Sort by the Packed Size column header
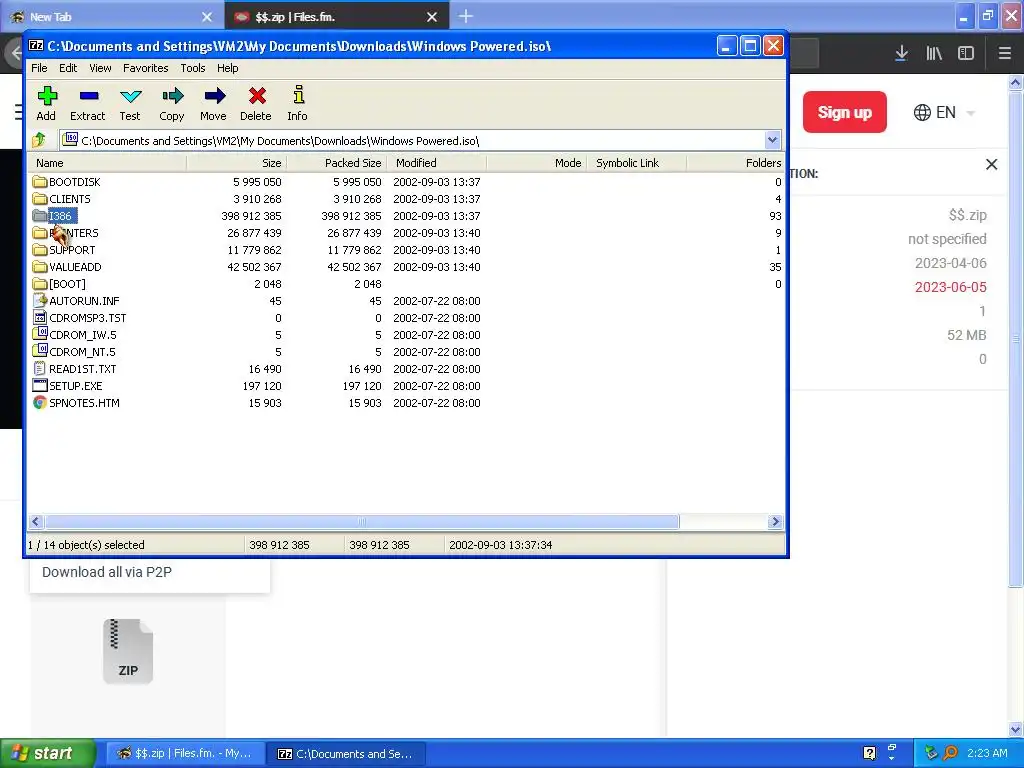This screenshot has height=768, width=1024. 336,163
